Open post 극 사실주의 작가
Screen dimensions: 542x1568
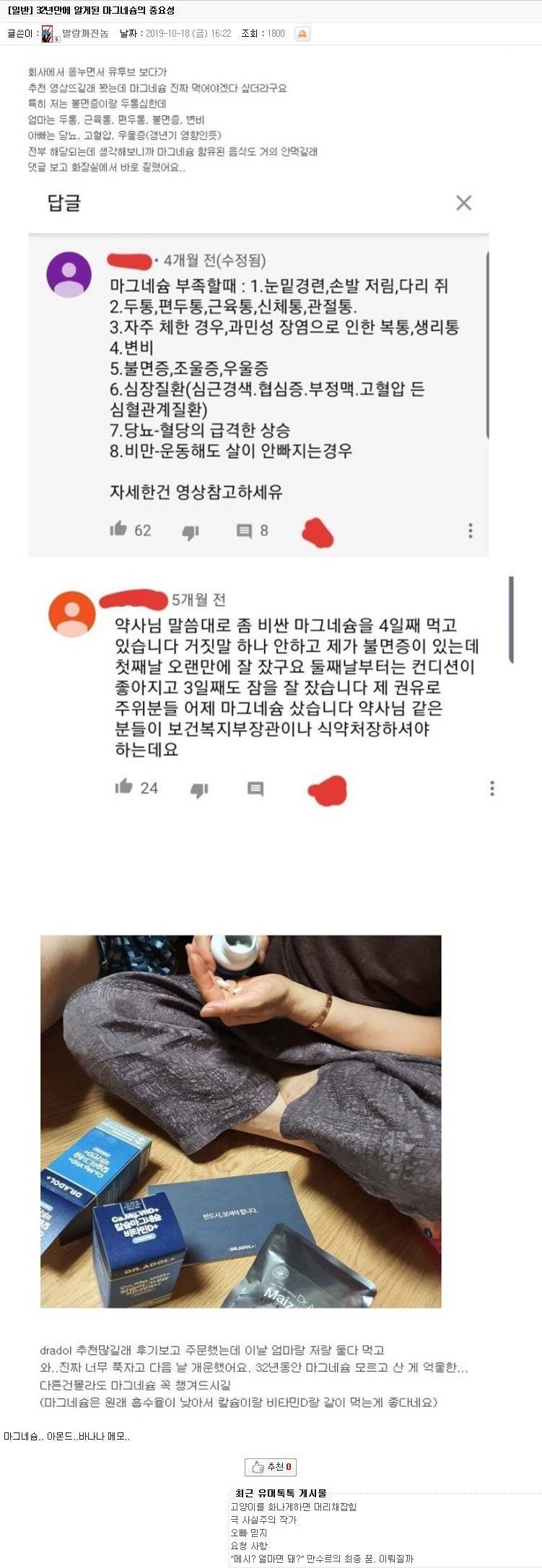(x=263, y=1520)
